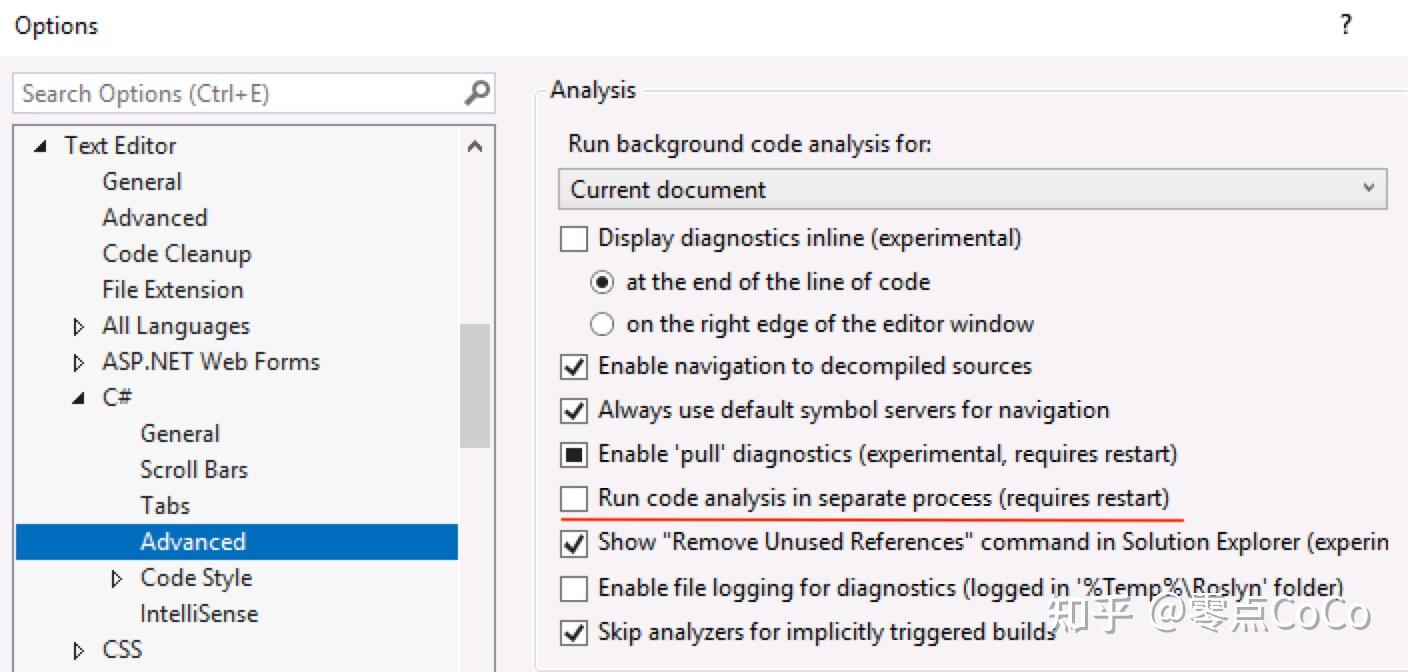Open the Code Cleanup settings page
The width and height of the screenshot is (1408, 672).
click(x=176, y=253)
